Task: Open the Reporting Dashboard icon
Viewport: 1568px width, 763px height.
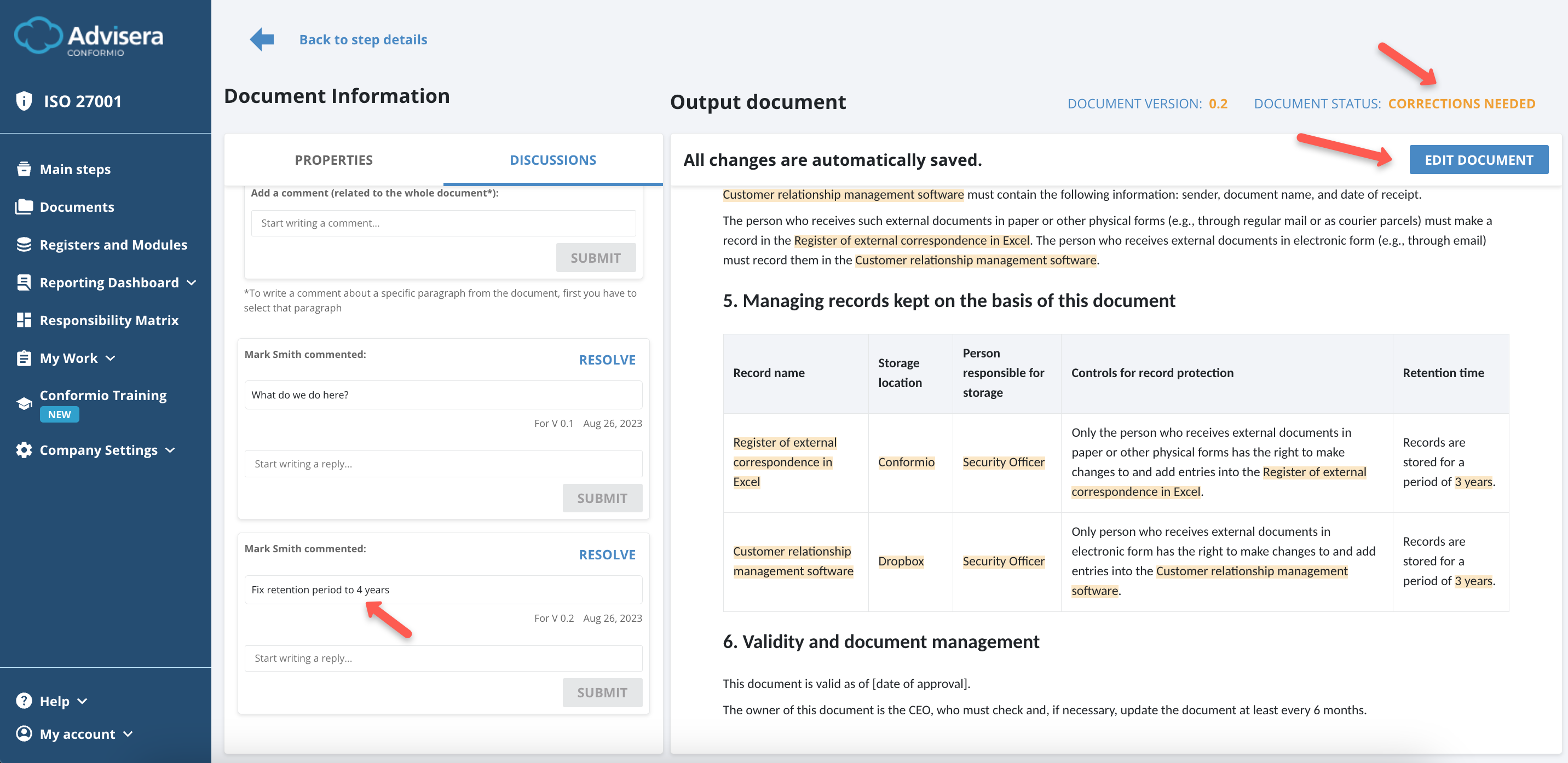Action: click(24, 282)
